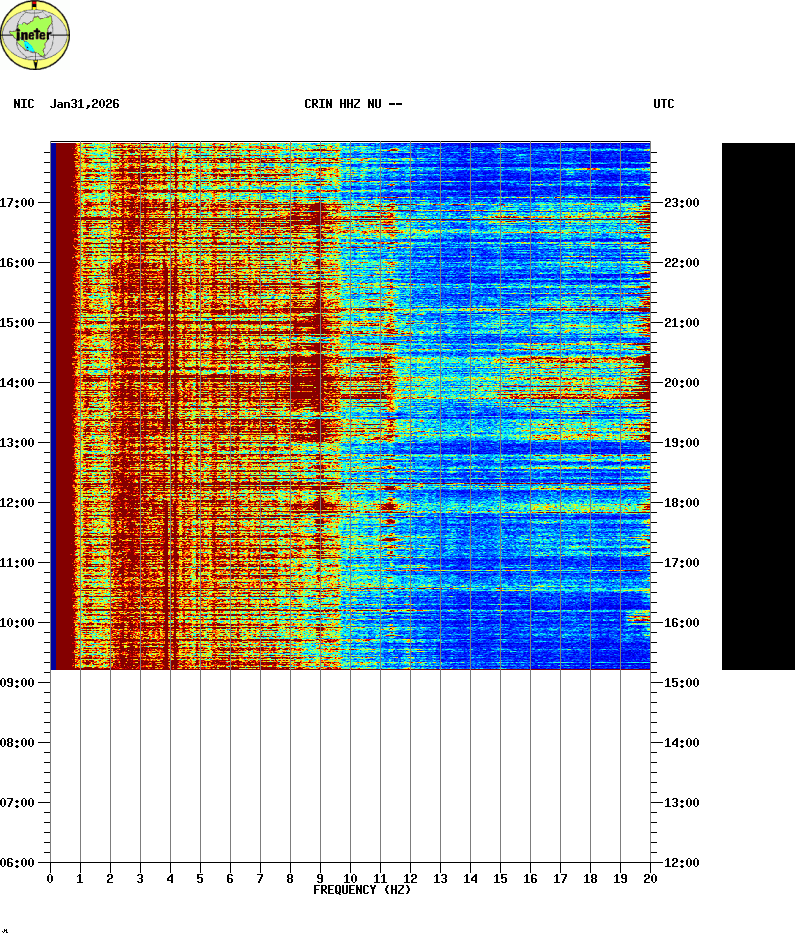Image resolution: width=802 pixels, height=942 pixels.
Task: Click the dark red band between 0 and 1 Hz
Action: 65,400
